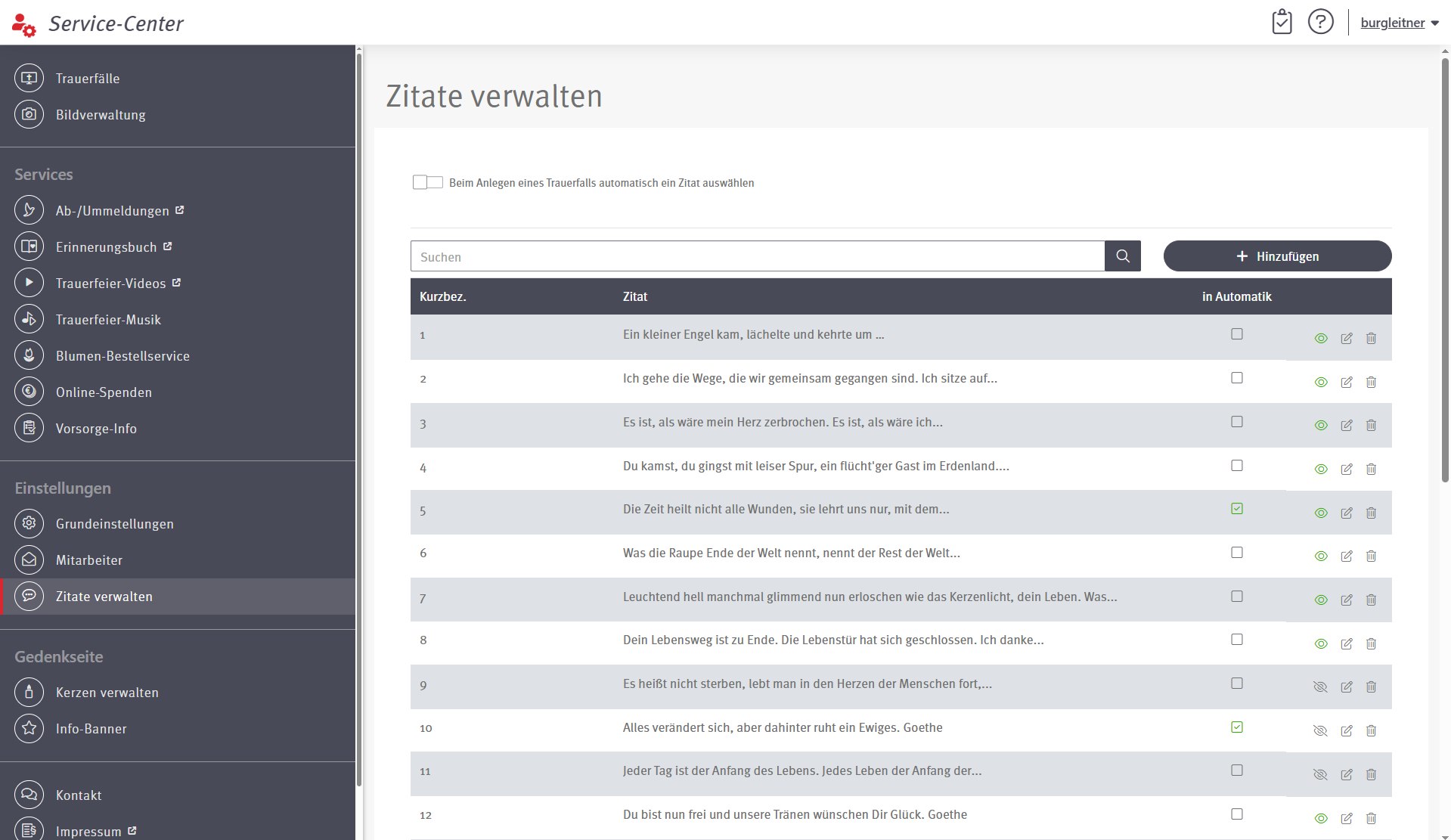
Task: Delete quote 6 with trash icon
Action: (1371, 556)
